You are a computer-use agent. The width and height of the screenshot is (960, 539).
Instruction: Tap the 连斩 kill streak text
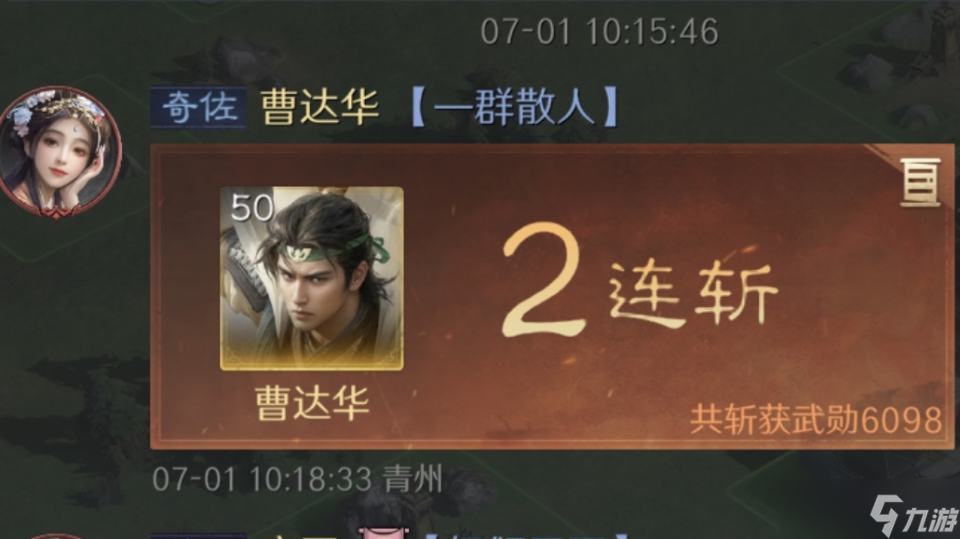694,293
